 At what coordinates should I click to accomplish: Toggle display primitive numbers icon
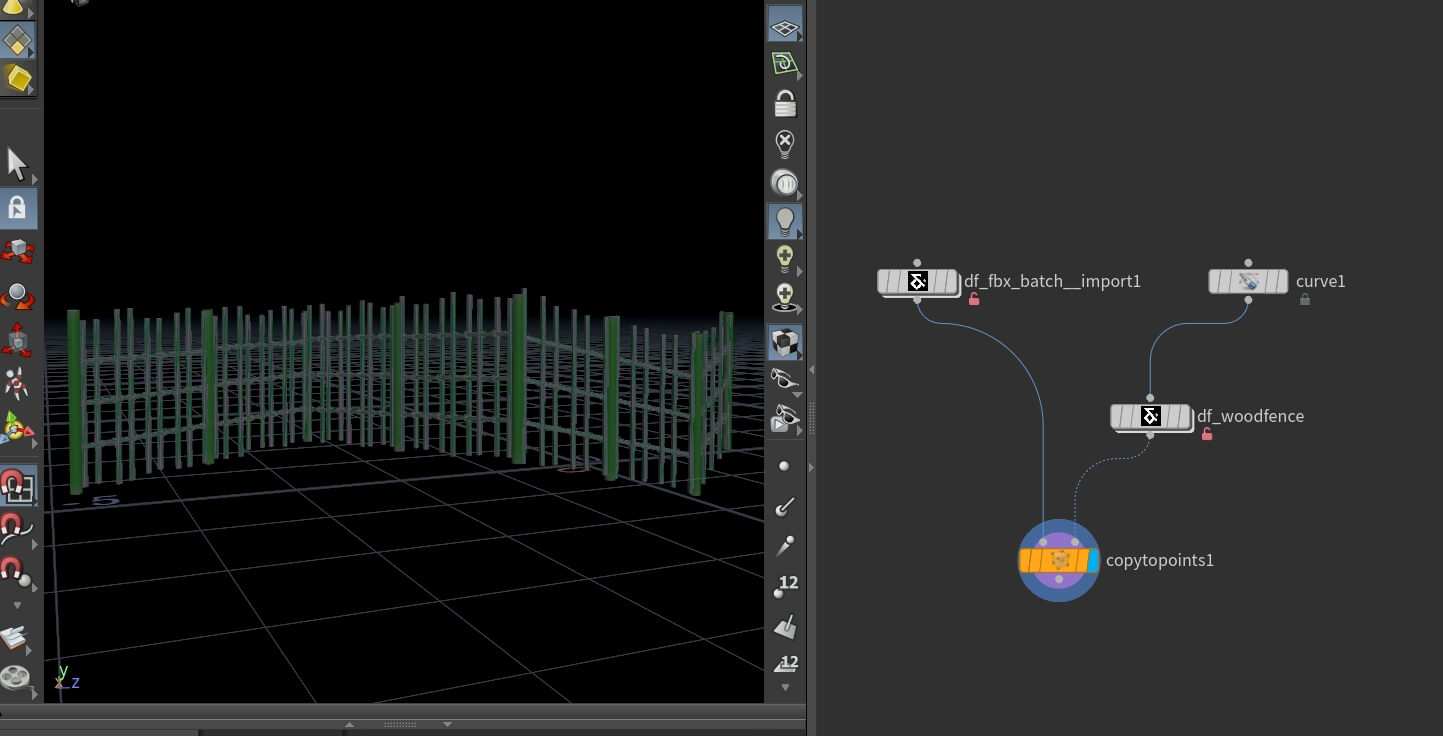[x=787, y=662]
